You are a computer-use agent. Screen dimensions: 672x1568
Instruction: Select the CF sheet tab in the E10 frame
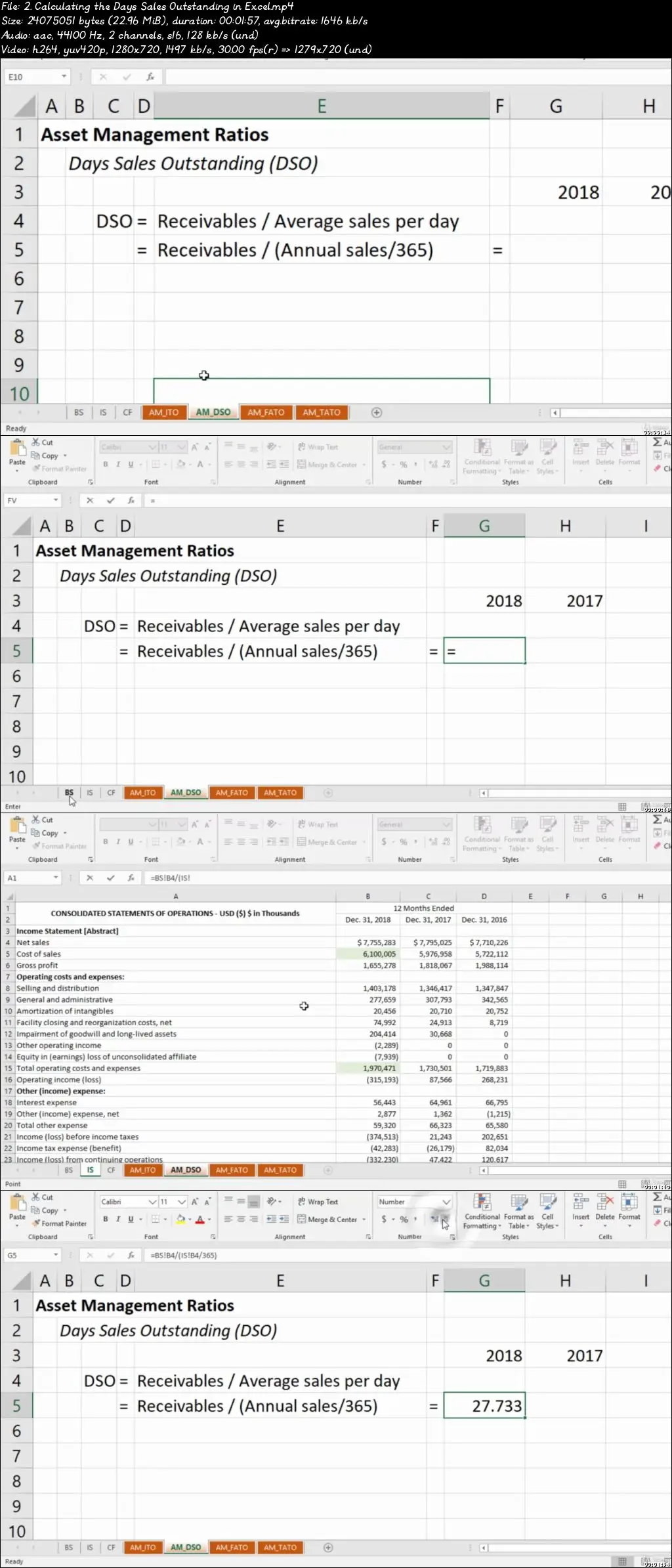[x=127, y=413]
